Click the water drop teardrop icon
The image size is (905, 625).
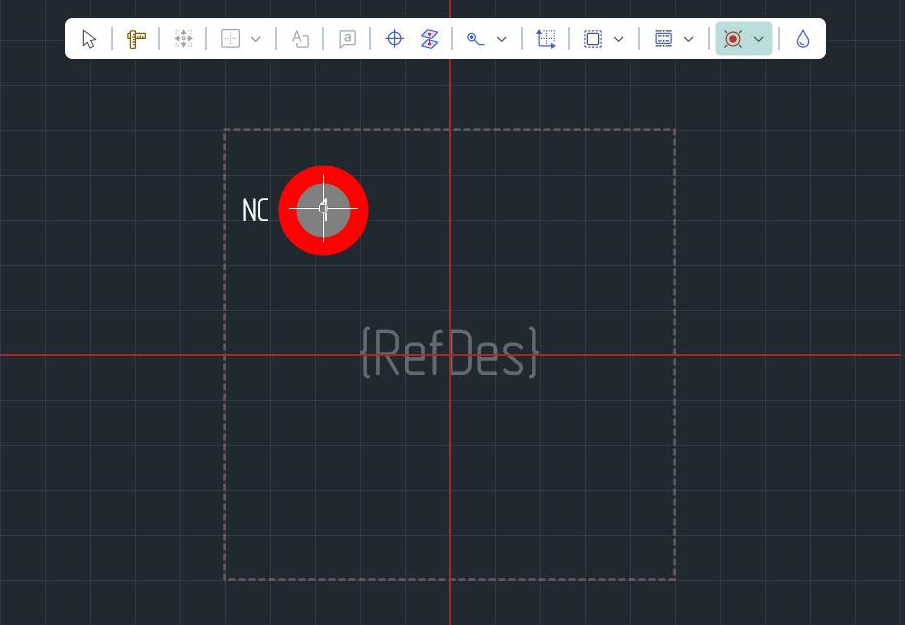802,39
